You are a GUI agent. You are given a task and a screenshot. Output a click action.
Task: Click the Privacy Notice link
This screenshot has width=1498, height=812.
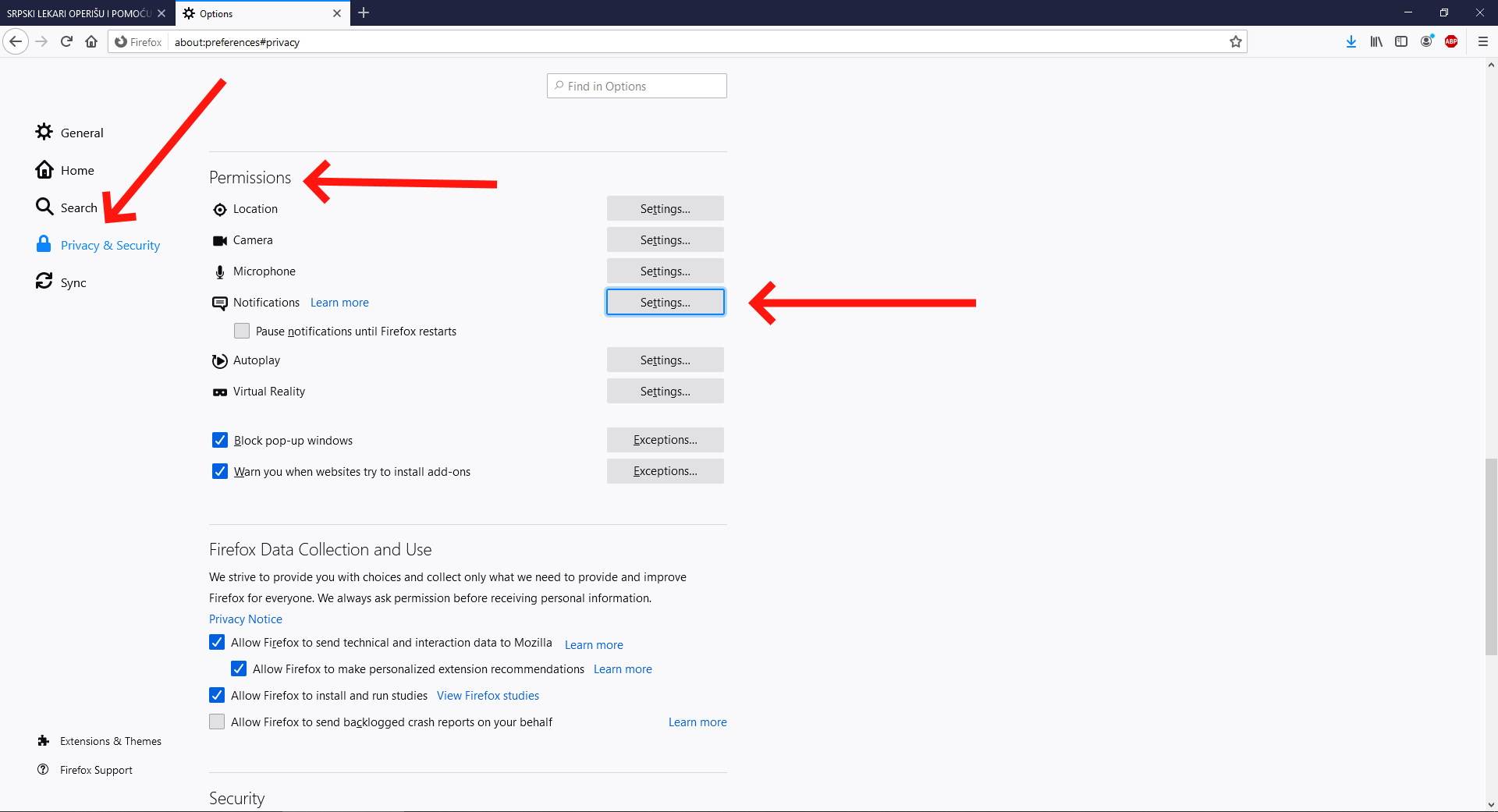pos(245,619)
